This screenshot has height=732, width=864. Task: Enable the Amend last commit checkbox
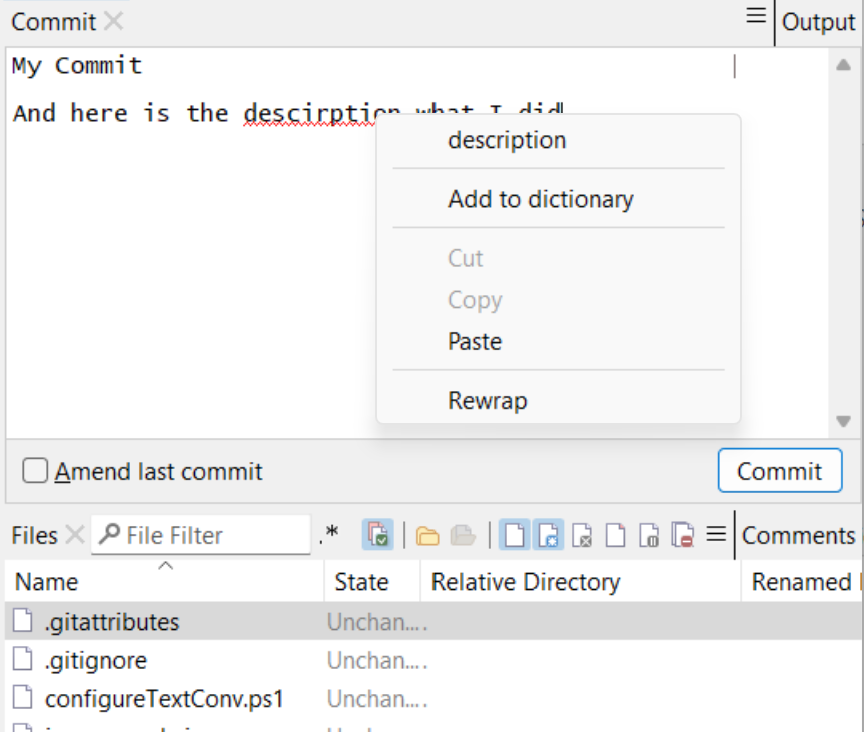click(x=36, y=471)
